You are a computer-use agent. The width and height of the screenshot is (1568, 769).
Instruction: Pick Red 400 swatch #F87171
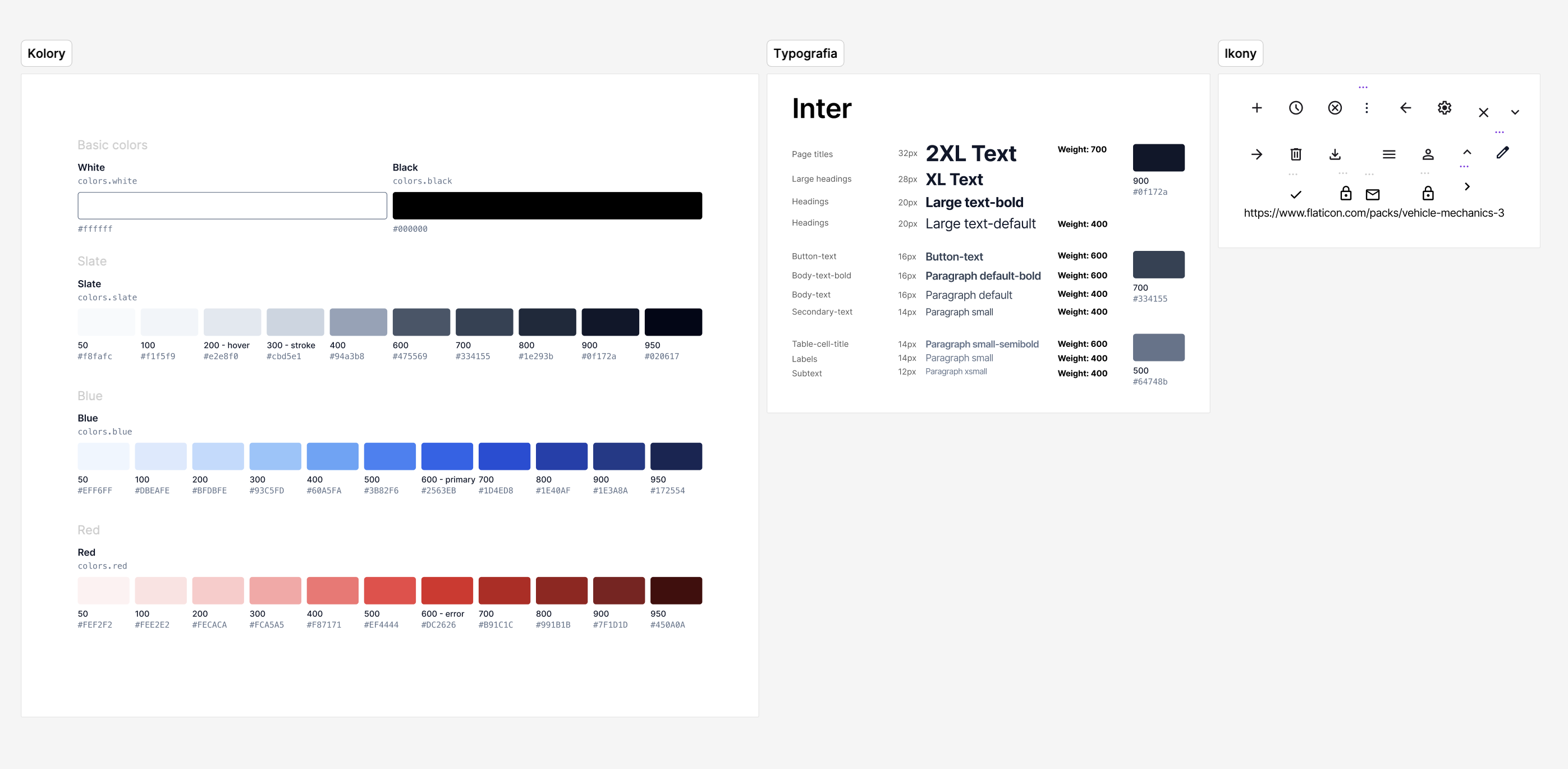(x=332, y=591)
